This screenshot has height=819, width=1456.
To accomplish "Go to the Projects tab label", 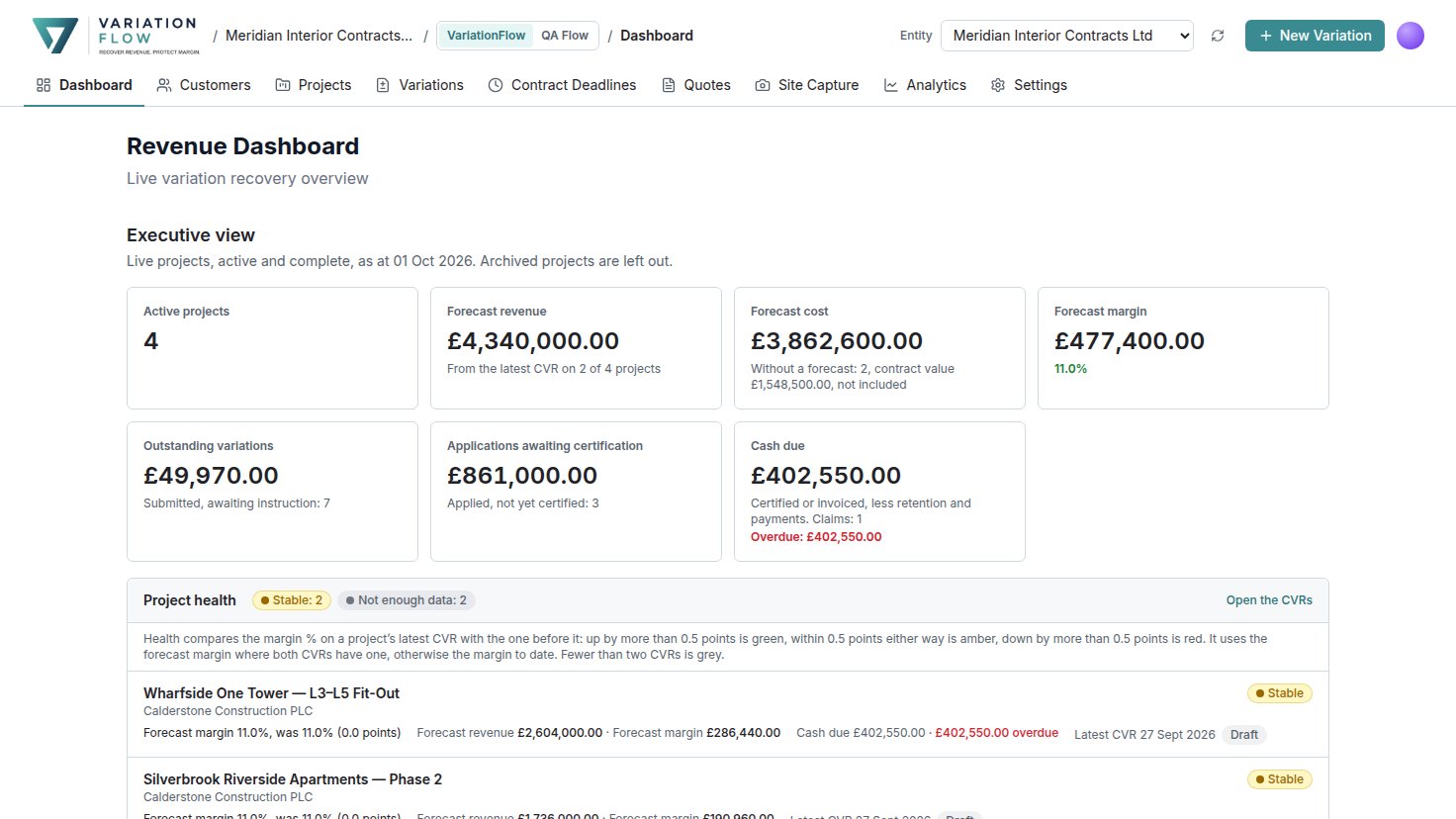I will click(325, 85).
